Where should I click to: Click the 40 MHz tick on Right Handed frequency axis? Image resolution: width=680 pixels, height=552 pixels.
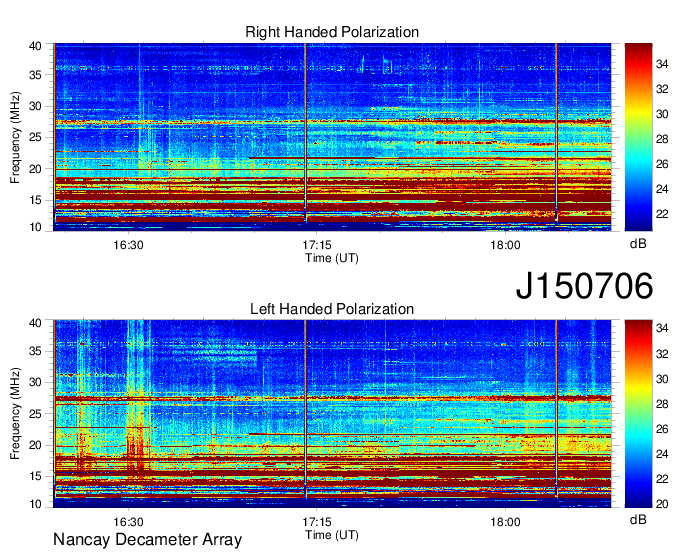point(35,46)
